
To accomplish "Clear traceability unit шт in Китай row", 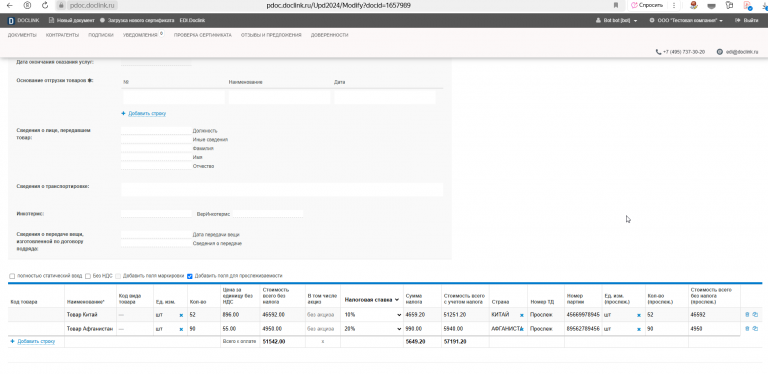I will [639, 315].
